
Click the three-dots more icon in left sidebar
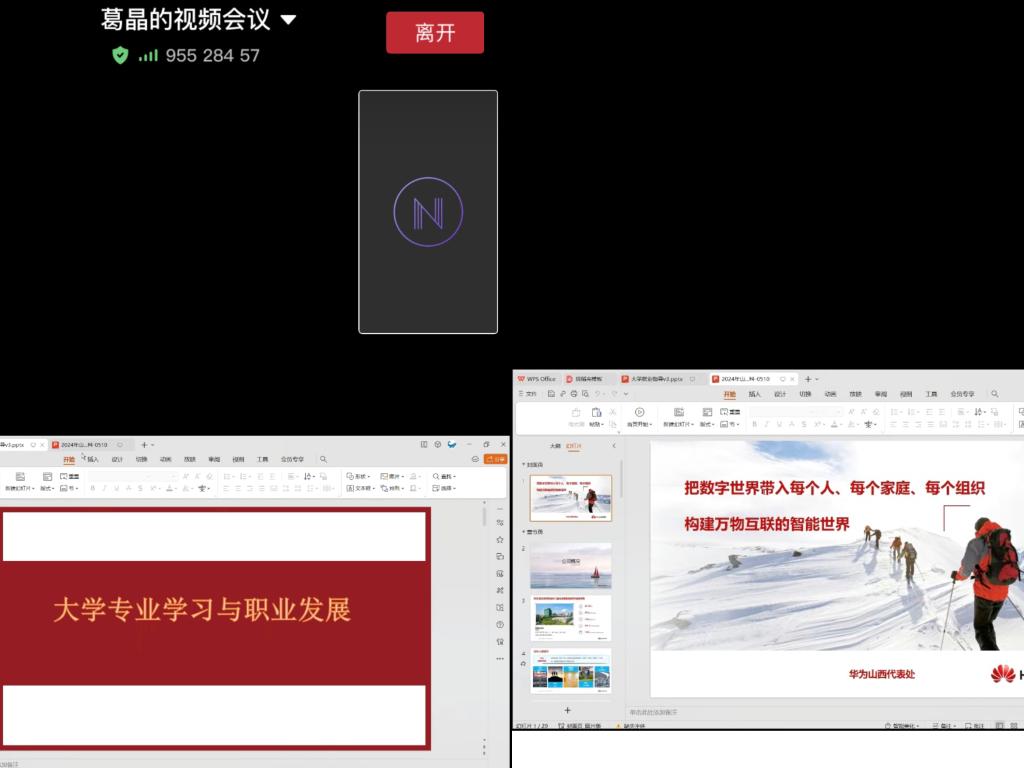(499, 658)
